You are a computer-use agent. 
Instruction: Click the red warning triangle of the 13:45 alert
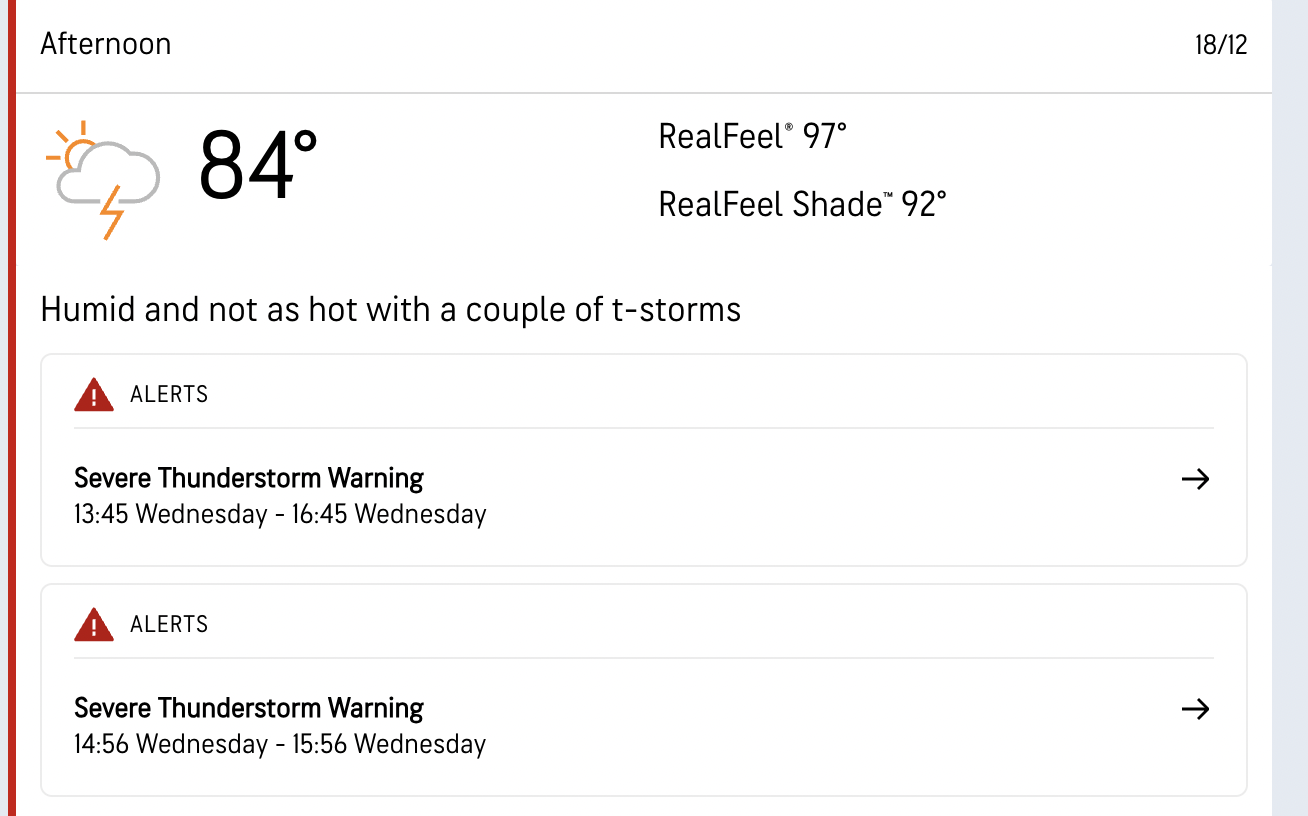tap(94, 395)
